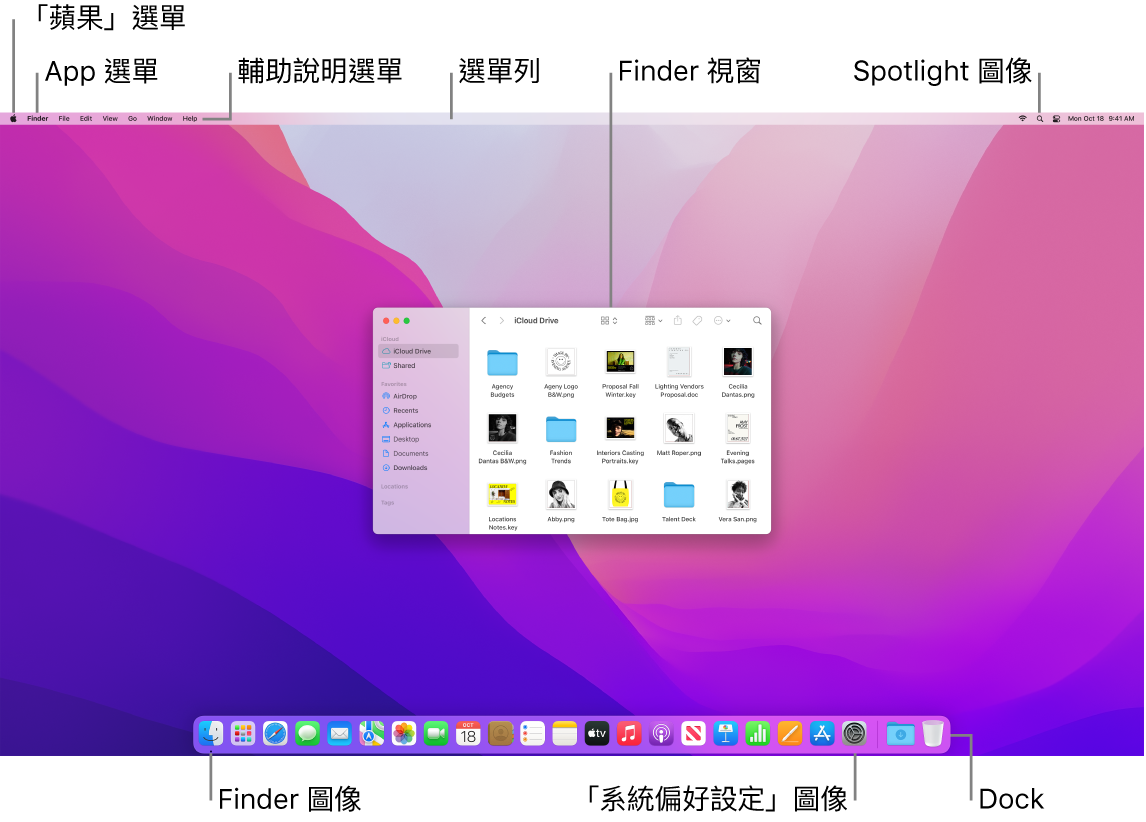Click the Share icon in the Finder toolbar
The height and width of the screenshot is (822, 1146).
coord(678,320)
